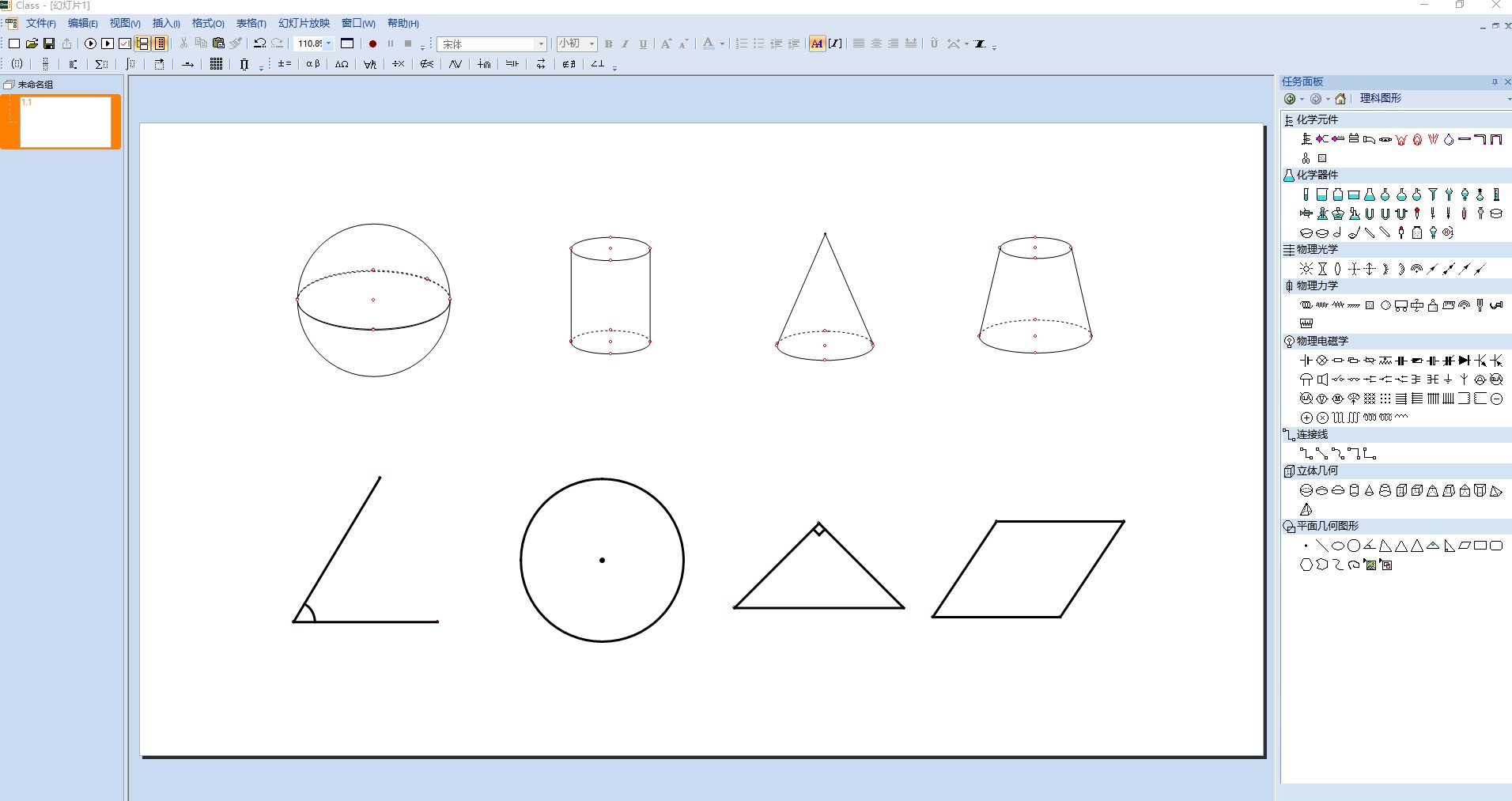
Task: Toggle the bracketed italic [I] math mode
Action: pos(835,43)
